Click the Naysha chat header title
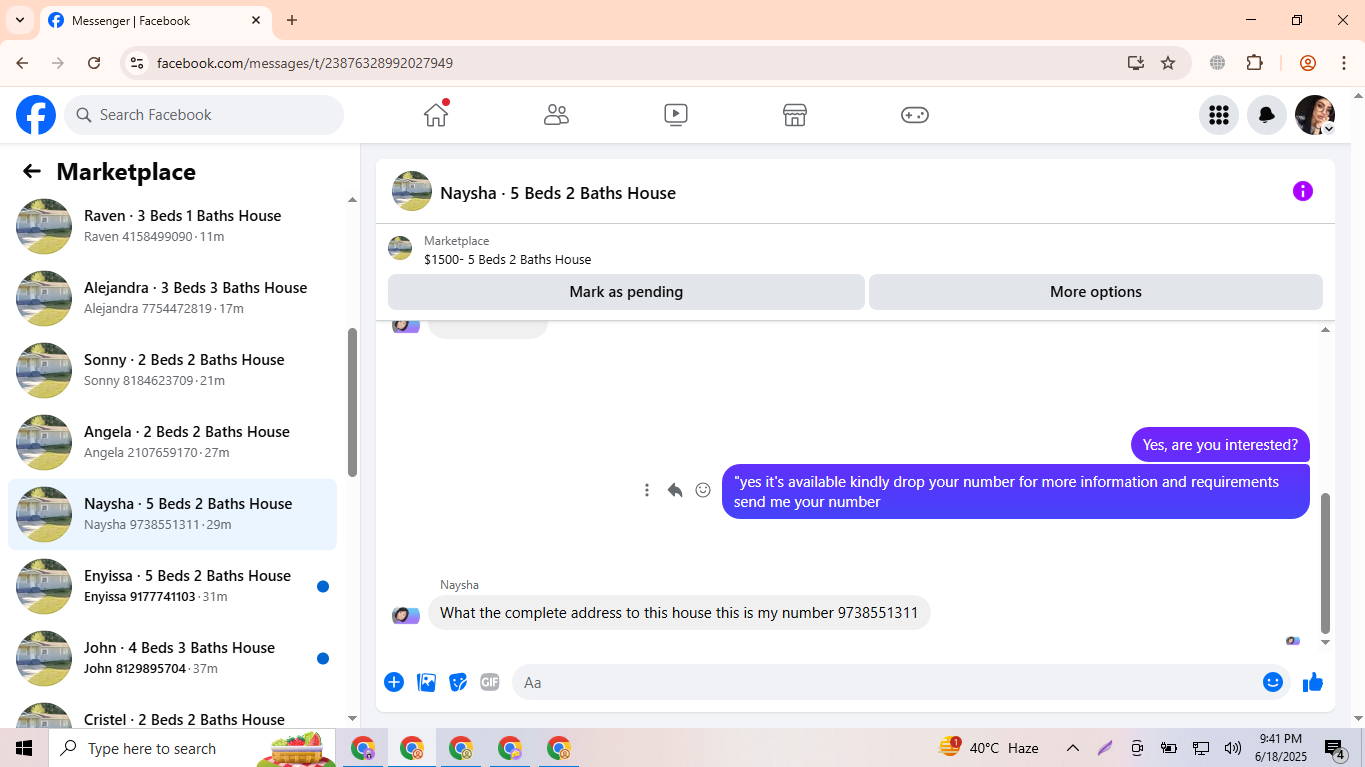1365x767 pixels. tap(558, 193)
